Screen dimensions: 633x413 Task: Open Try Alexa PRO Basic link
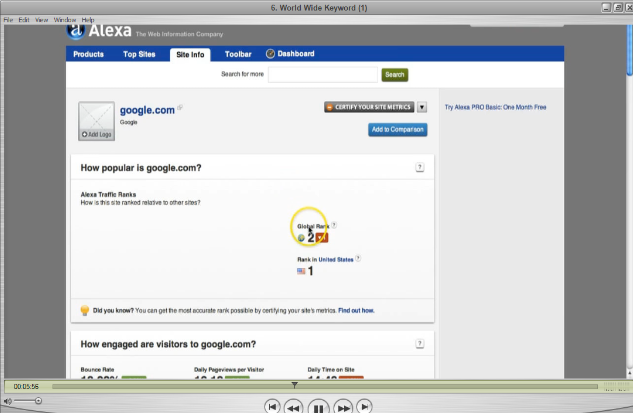coord(495,107)
